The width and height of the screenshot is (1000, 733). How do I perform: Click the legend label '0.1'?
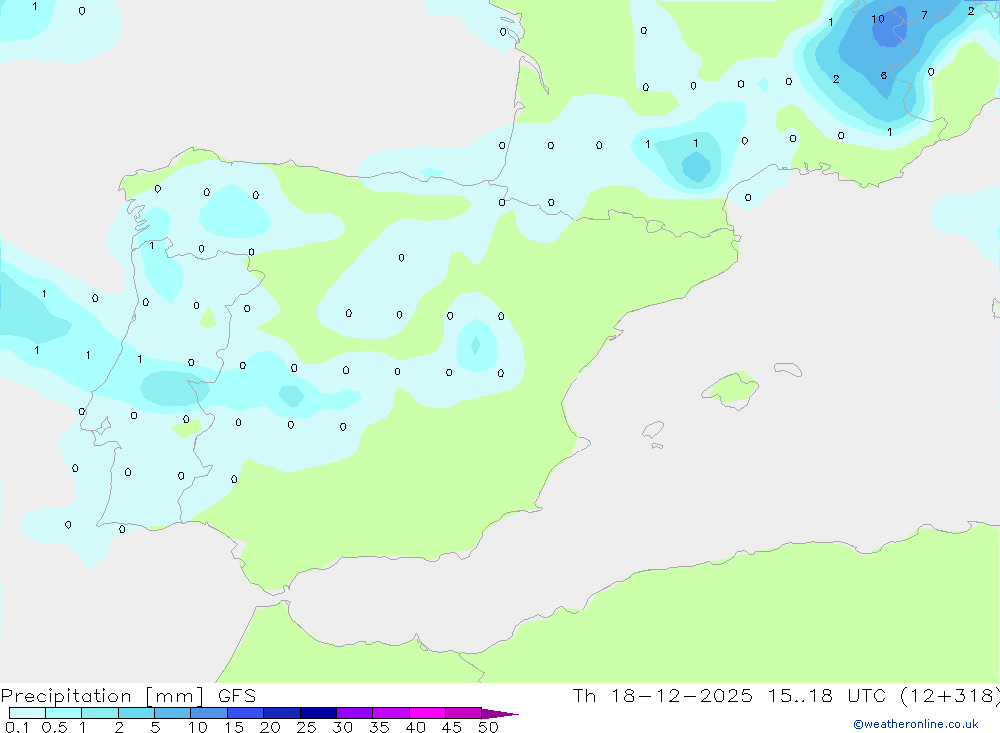[17, 727]
